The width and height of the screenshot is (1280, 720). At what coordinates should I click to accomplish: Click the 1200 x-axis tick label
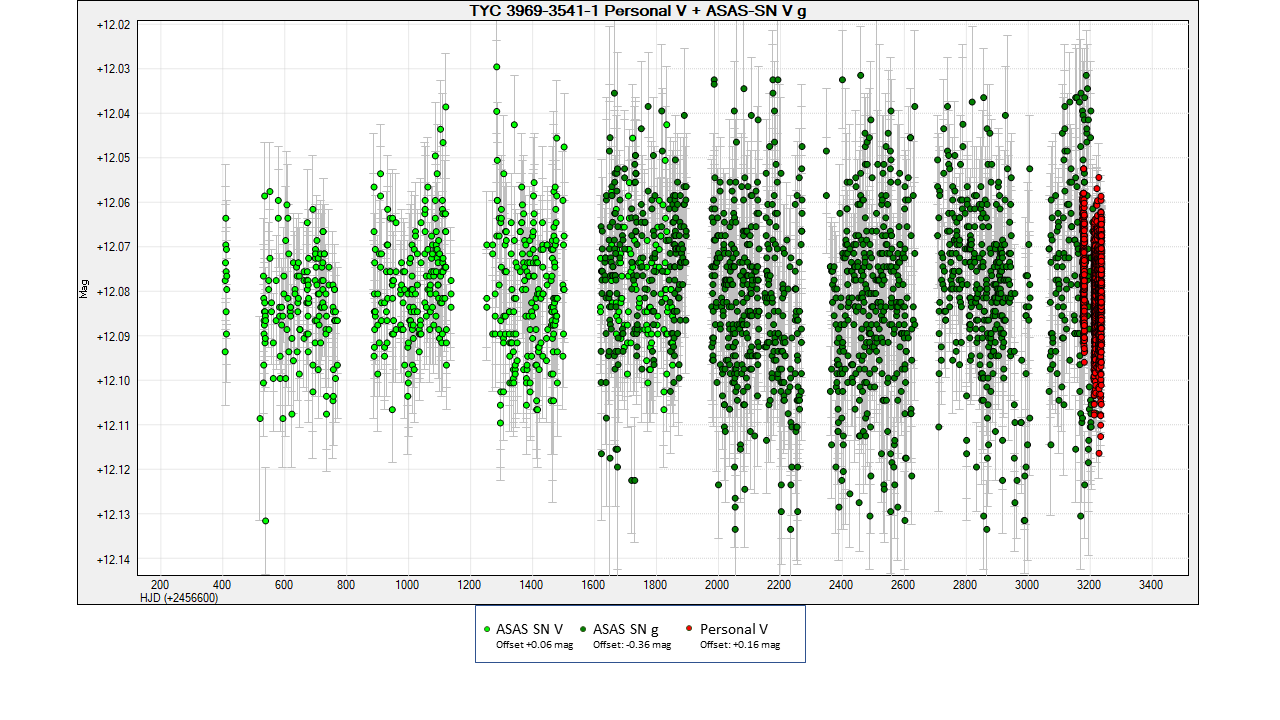[x=469, y=584]
